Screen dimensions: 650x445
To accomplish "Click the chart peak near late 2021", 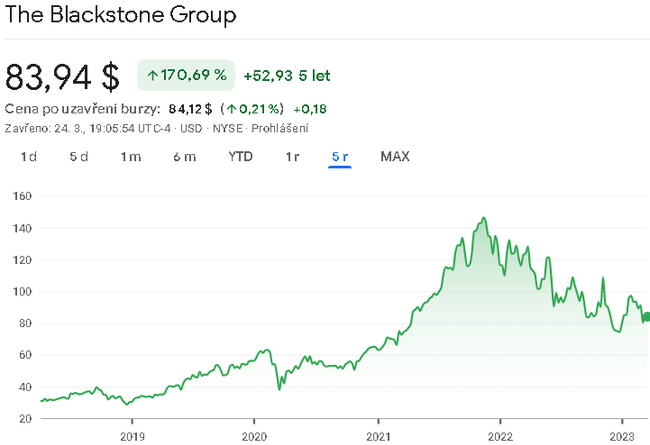I will coord(484,218).
